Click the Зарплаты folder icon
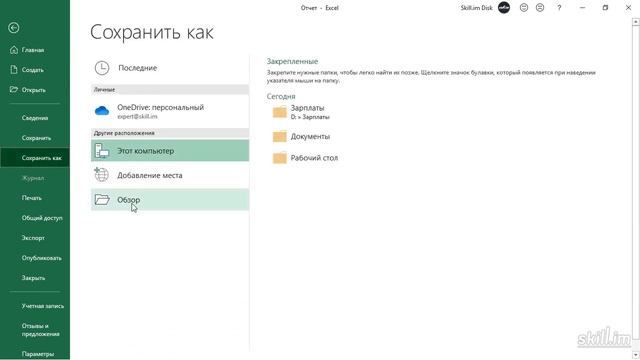This screenshot has width=640, height=360. (280, 111)
